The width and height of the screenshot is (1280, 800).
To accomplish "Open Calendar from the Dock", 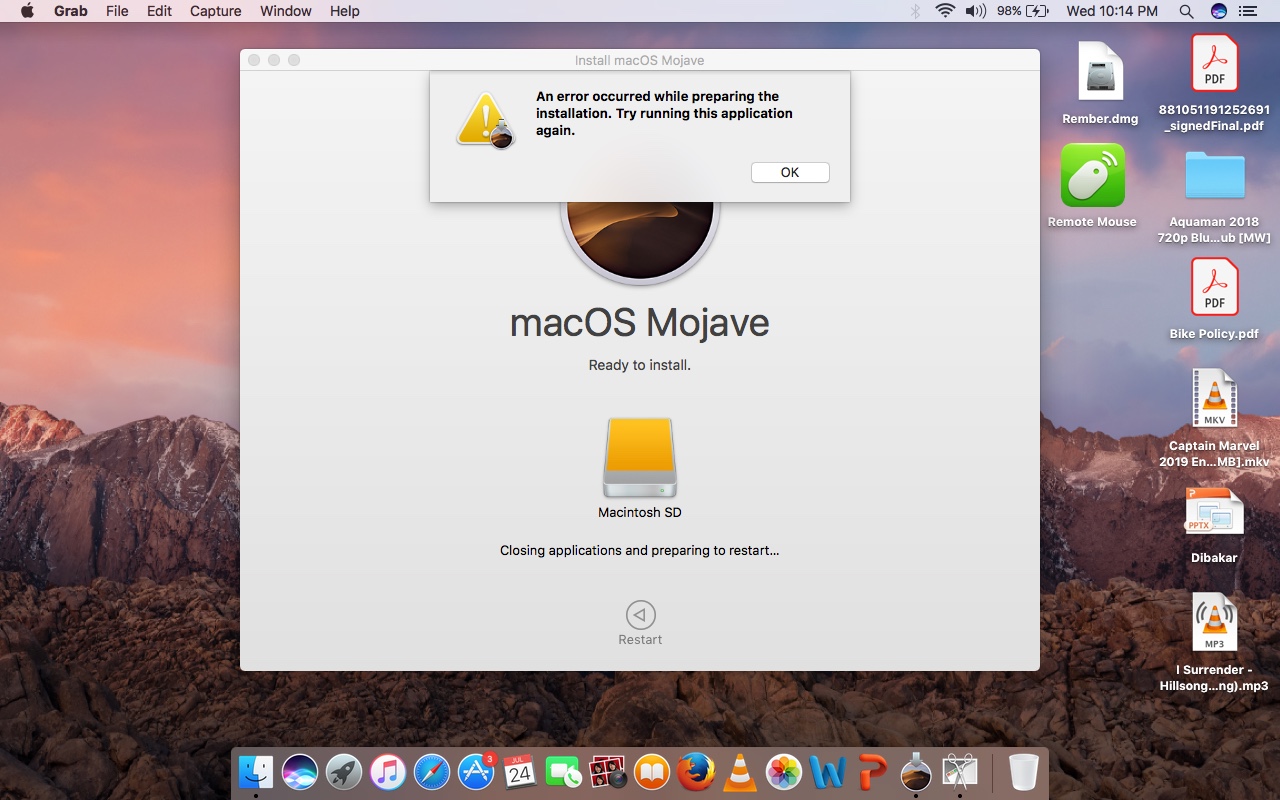I will click(520, 772).
